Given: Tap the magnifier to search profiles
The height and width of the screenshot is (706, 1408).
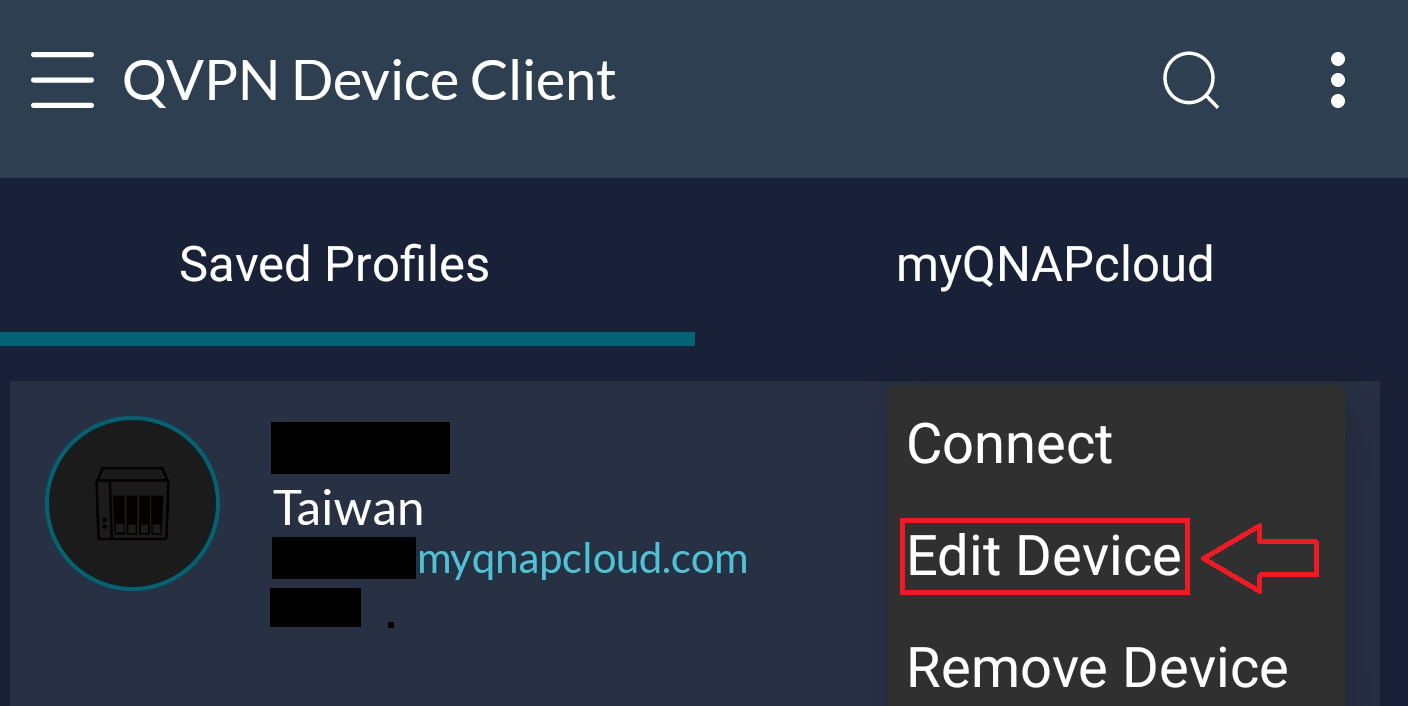Looking at the screenshot, I should 1190,80.
